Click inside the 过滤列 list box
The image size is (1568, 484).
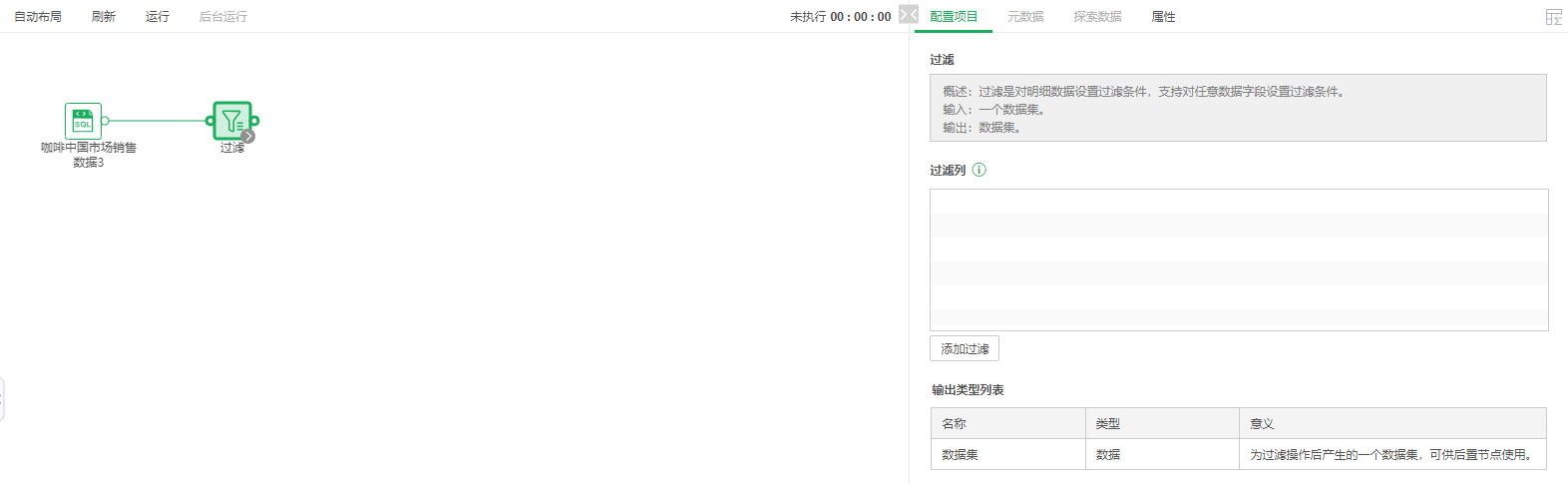pyautogui.click(x=1239, y=259)
